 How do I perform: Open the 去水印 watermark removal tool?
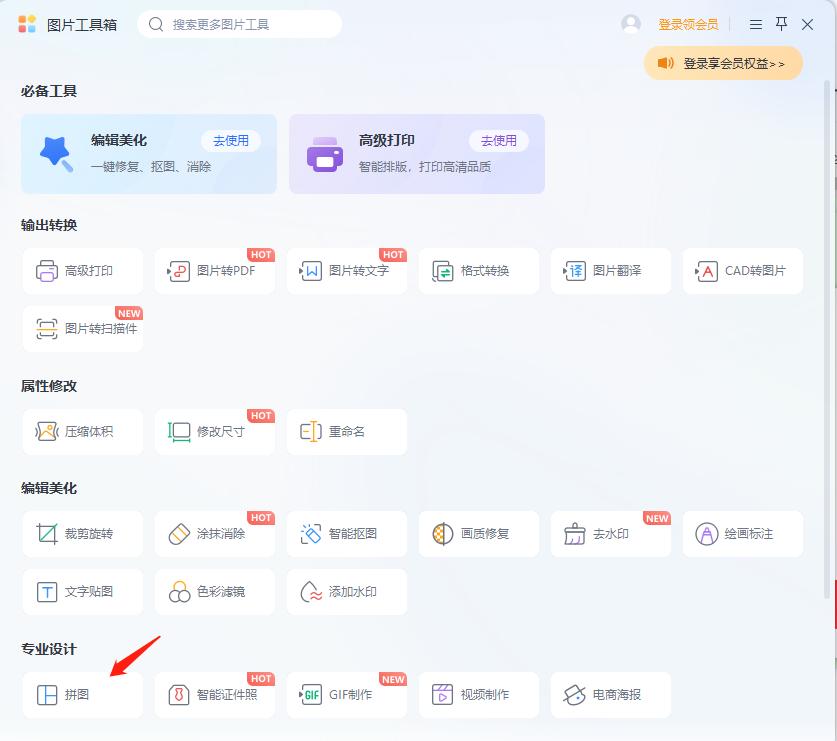coord(611,531)
